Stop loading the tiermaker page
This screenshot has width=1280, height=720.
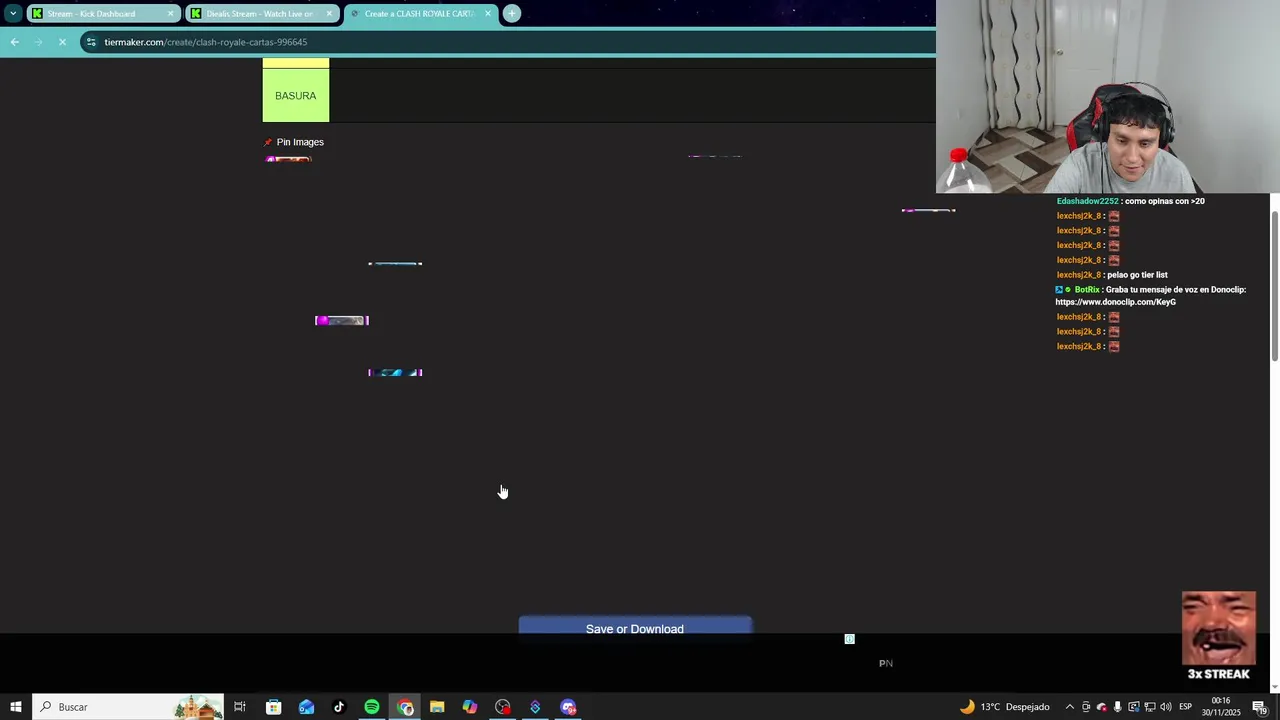click(x=62, y=42)
